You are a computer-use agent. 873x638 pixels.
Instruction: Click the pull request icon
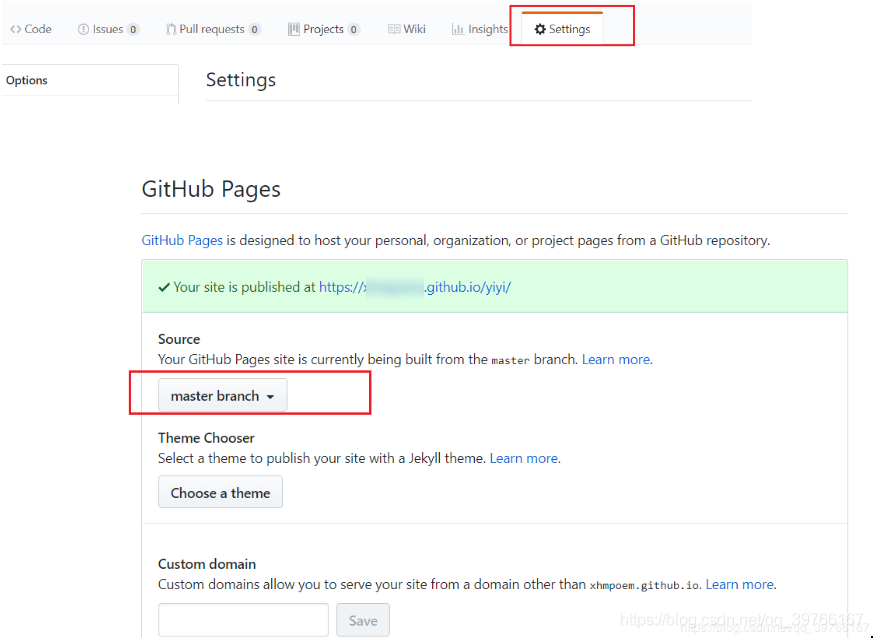click(x=170, y=29)
